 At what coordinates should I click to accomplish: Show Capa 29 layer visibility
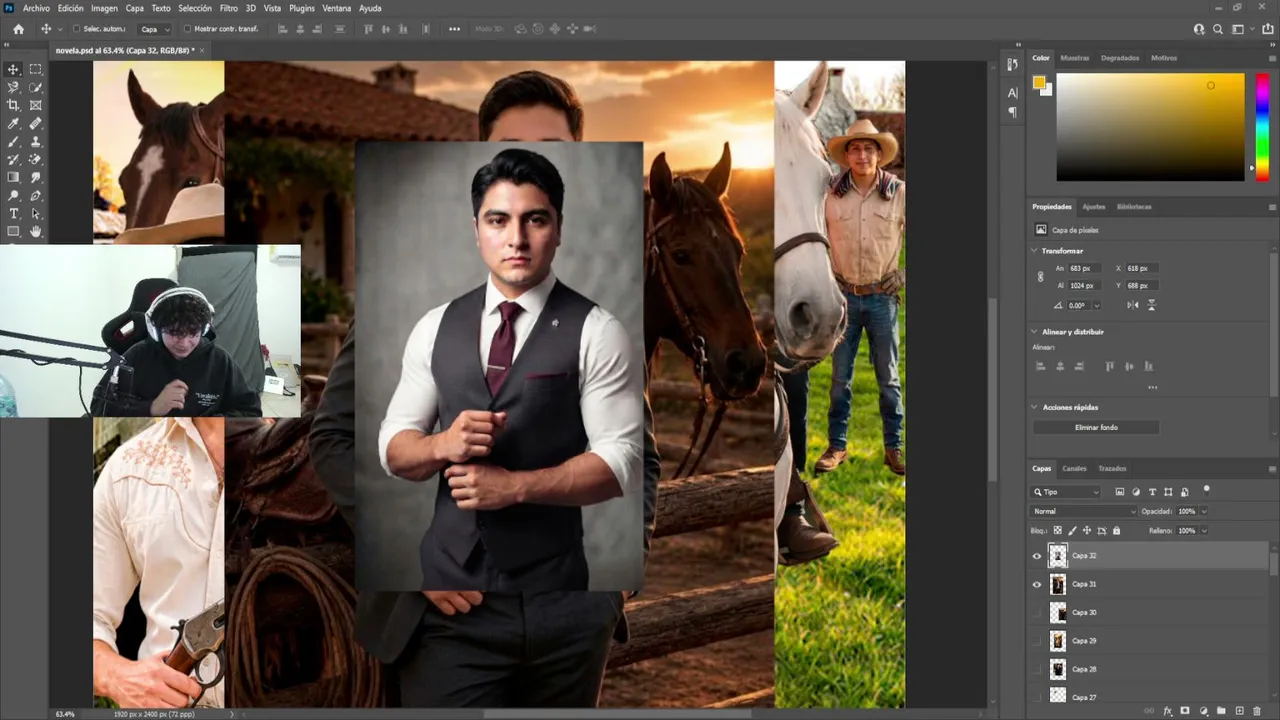[1037, 640]
